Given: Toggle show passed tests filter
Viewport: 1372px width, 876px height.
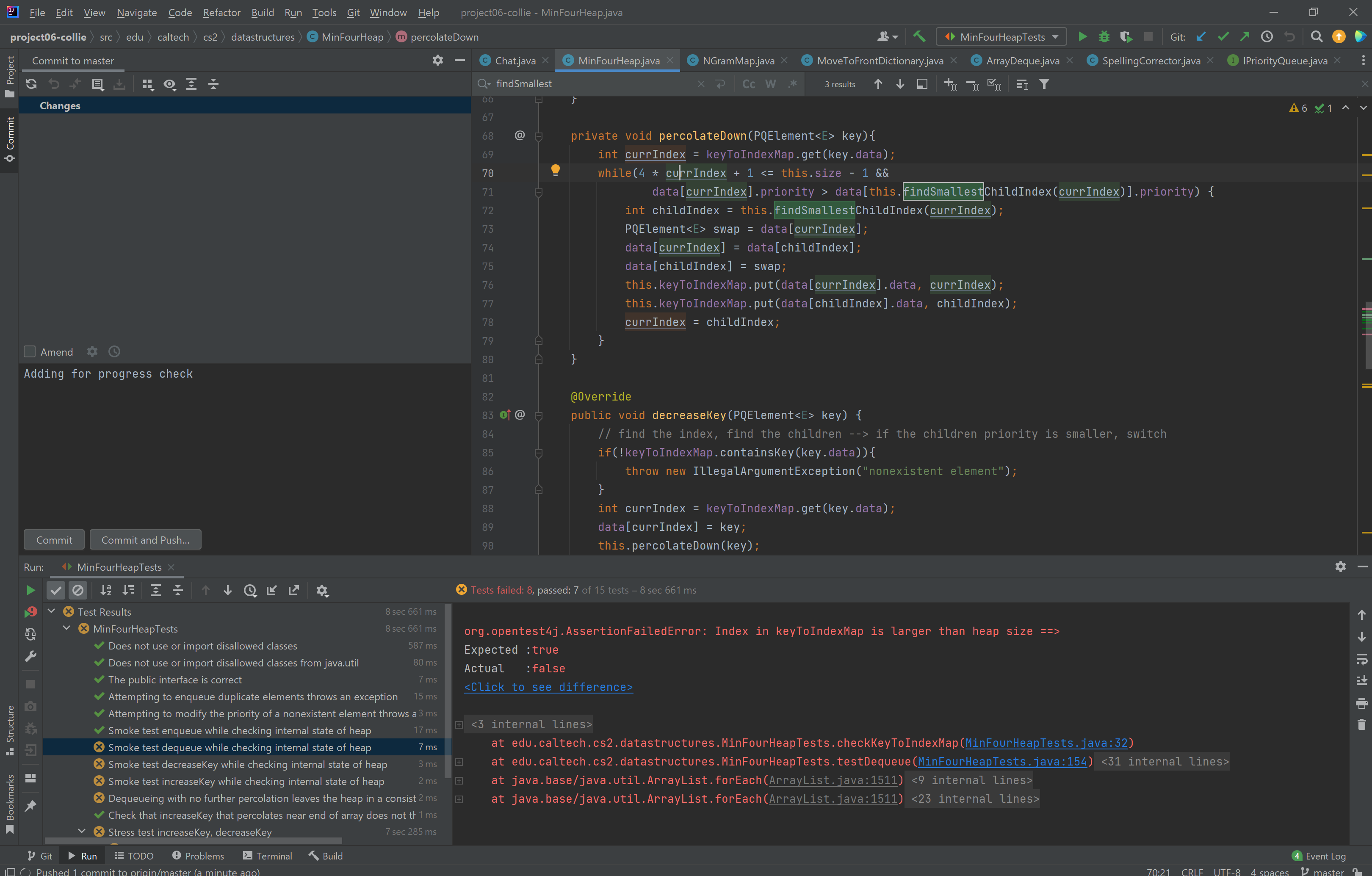Looking at the screenshot, I should coord(56,590).
